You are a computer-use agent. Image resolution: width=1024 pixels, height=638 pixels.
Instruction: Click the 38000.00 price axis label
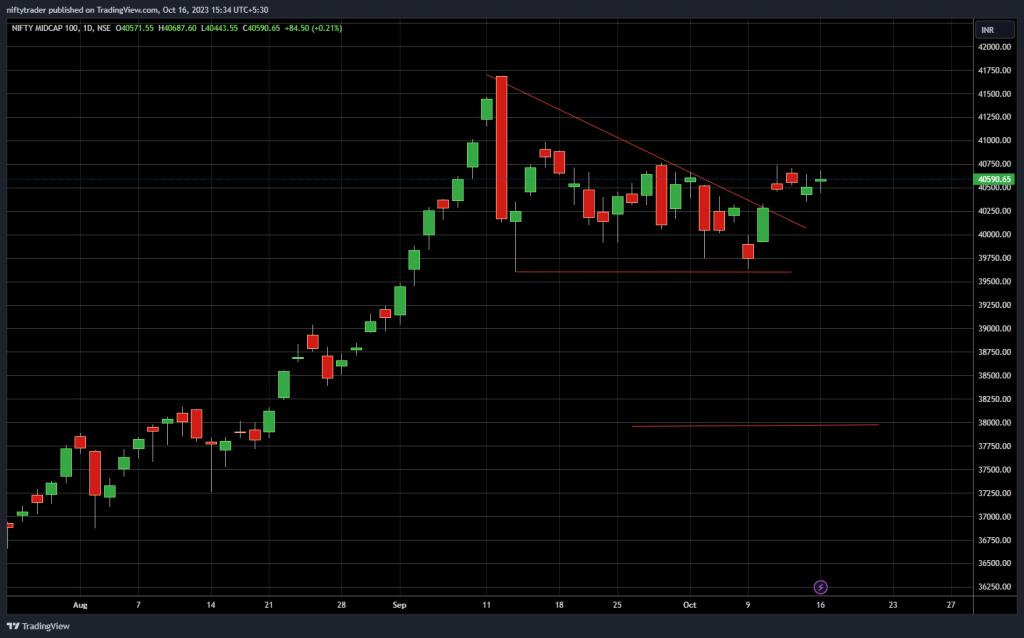click(994, 423)
